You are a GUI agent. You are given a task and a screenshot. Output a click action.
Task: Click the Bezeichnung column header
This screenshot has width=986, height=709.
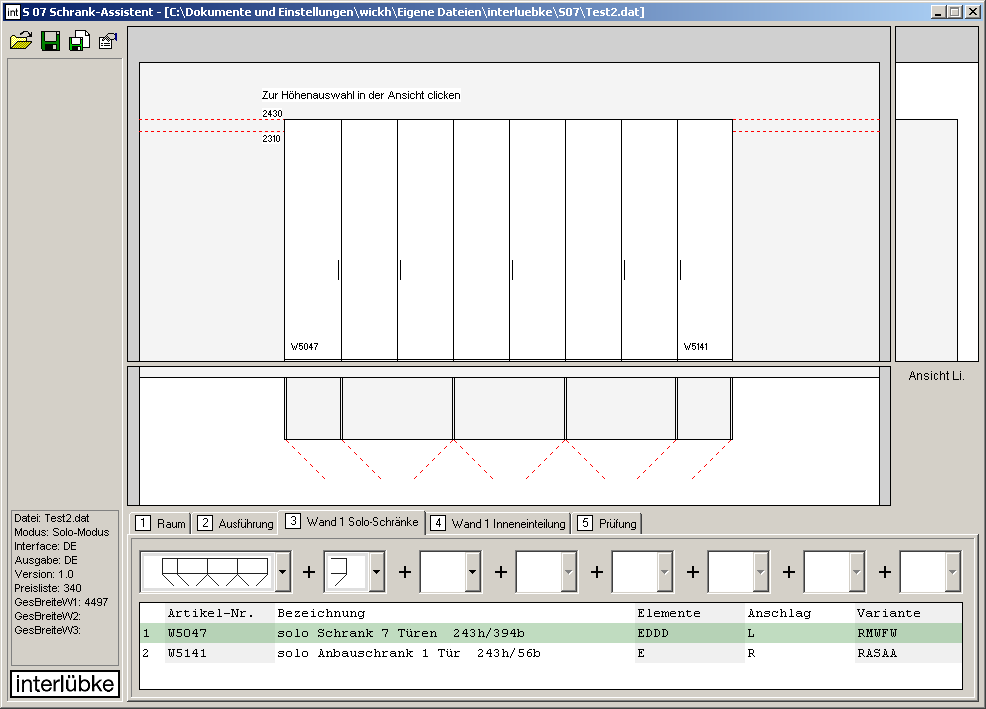(321, 613)
